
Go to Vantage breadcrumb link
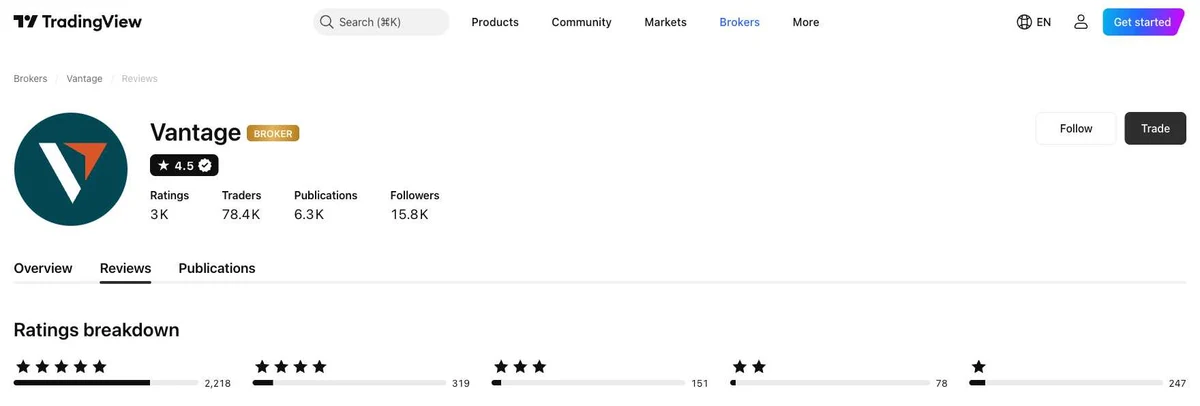point(84,78)
